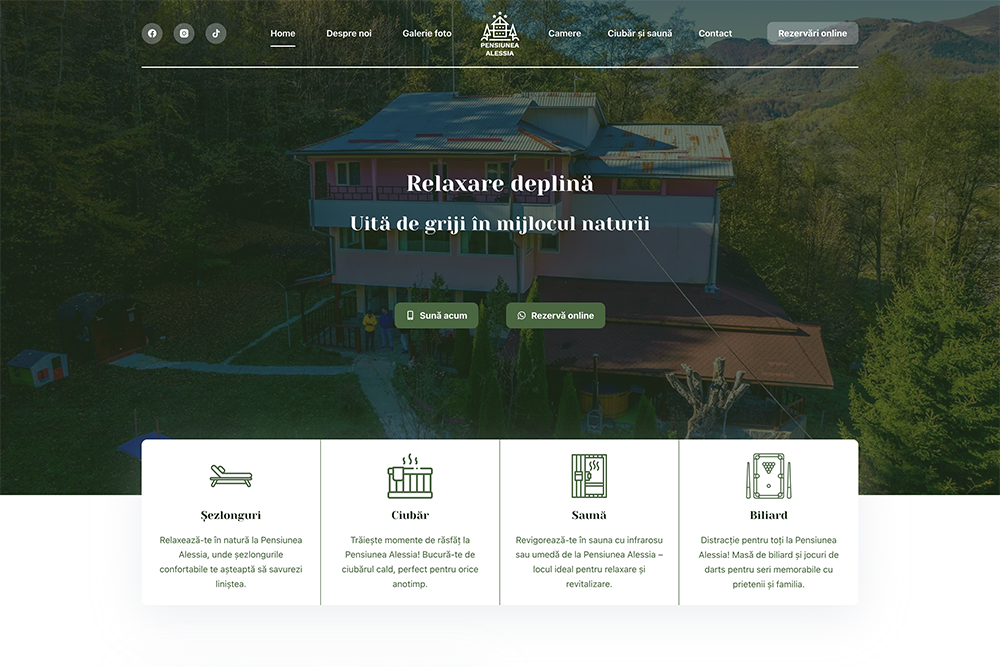This screenshot has width=1000, height=667.
Task: Open the Despre noi menu item
Action: [348, 33]
